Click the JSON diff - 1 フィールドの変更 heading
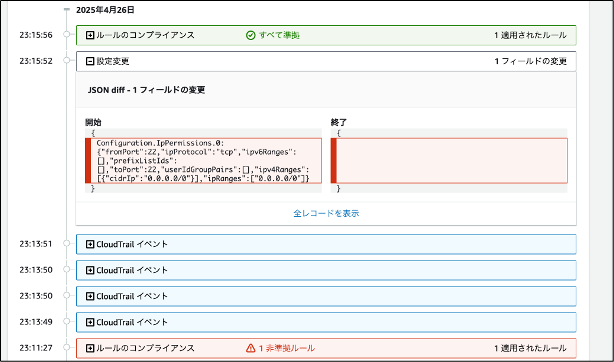Screen dimensions: 614x362 click(x=146, y=90)
